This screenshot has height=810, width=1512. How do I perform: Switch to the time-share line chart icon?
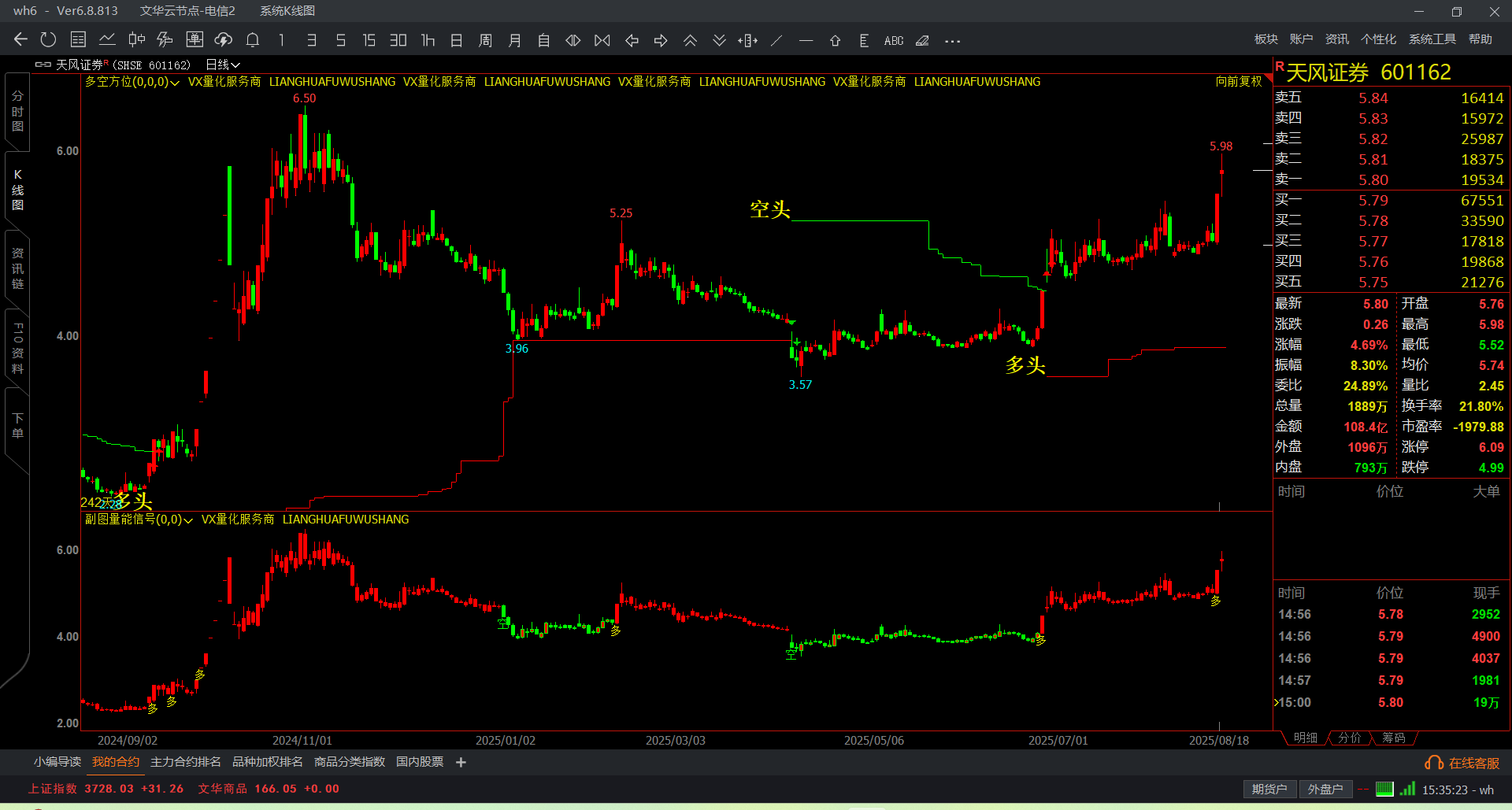click(107, 40)
